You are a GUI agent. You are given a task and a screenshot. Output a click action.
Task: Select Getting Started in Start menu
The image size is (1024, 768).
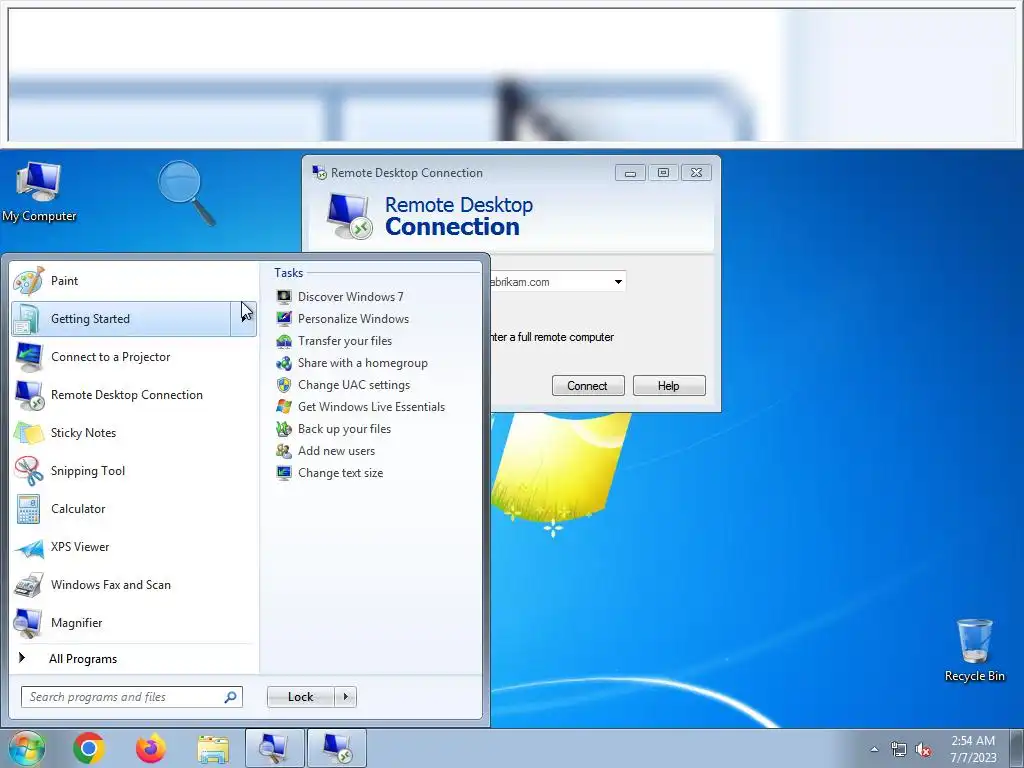click(121, 319)
